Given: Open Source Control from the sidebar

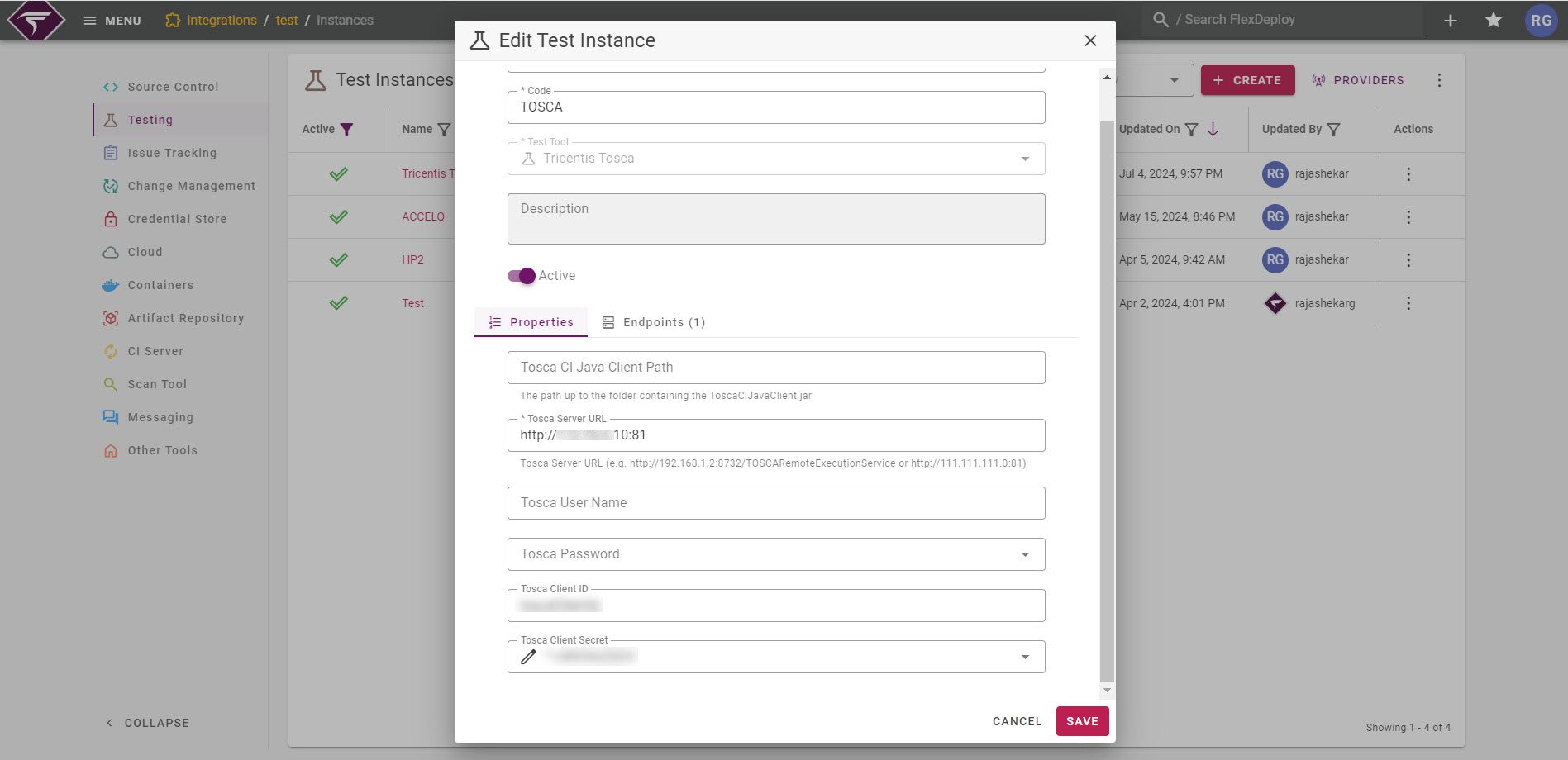Looking at the screenshot, I should pos(173,86).
